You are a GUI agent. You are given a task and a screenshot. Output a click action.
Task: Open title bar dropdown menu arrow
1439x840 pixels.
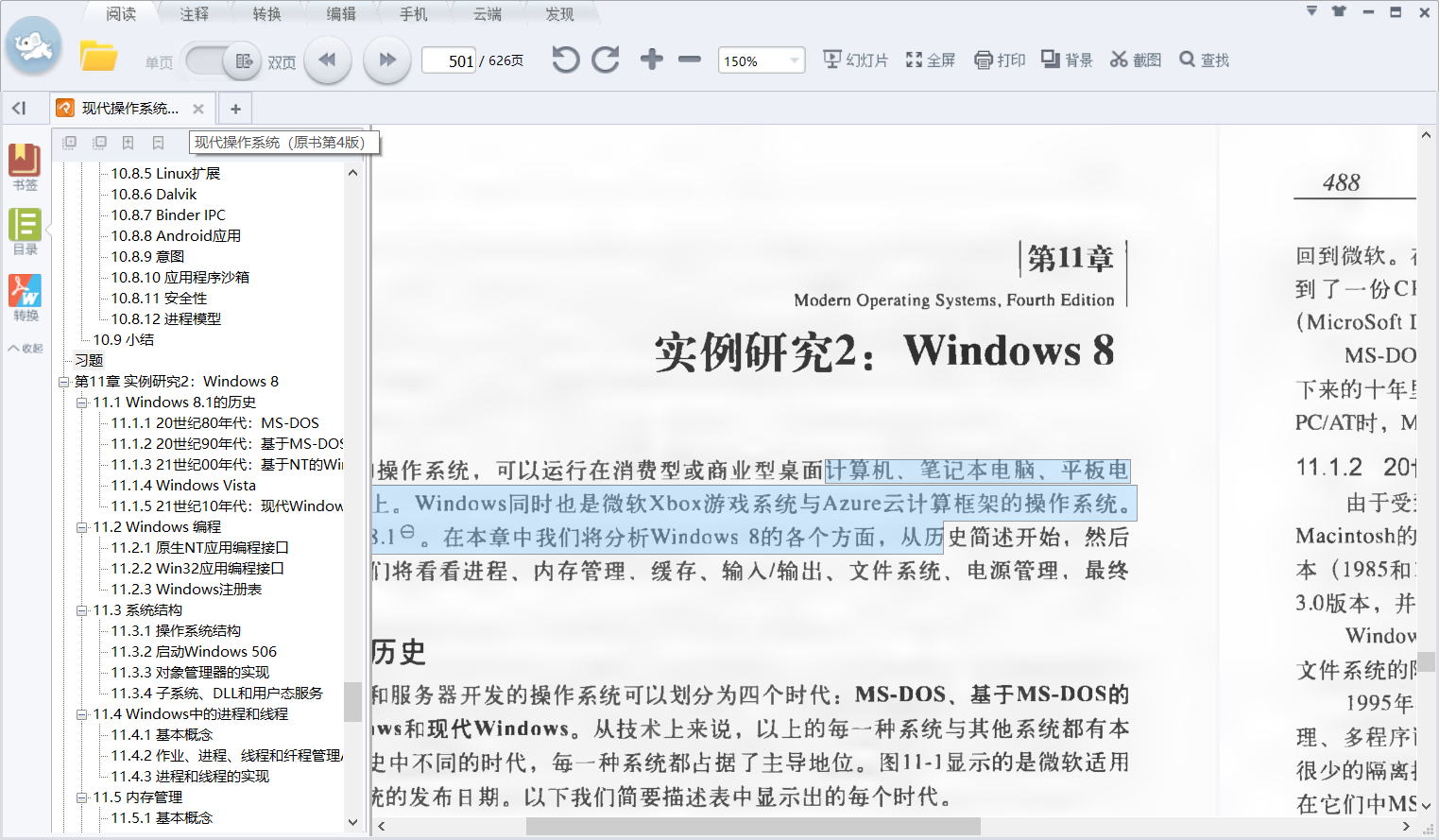tap(1311, 11)
